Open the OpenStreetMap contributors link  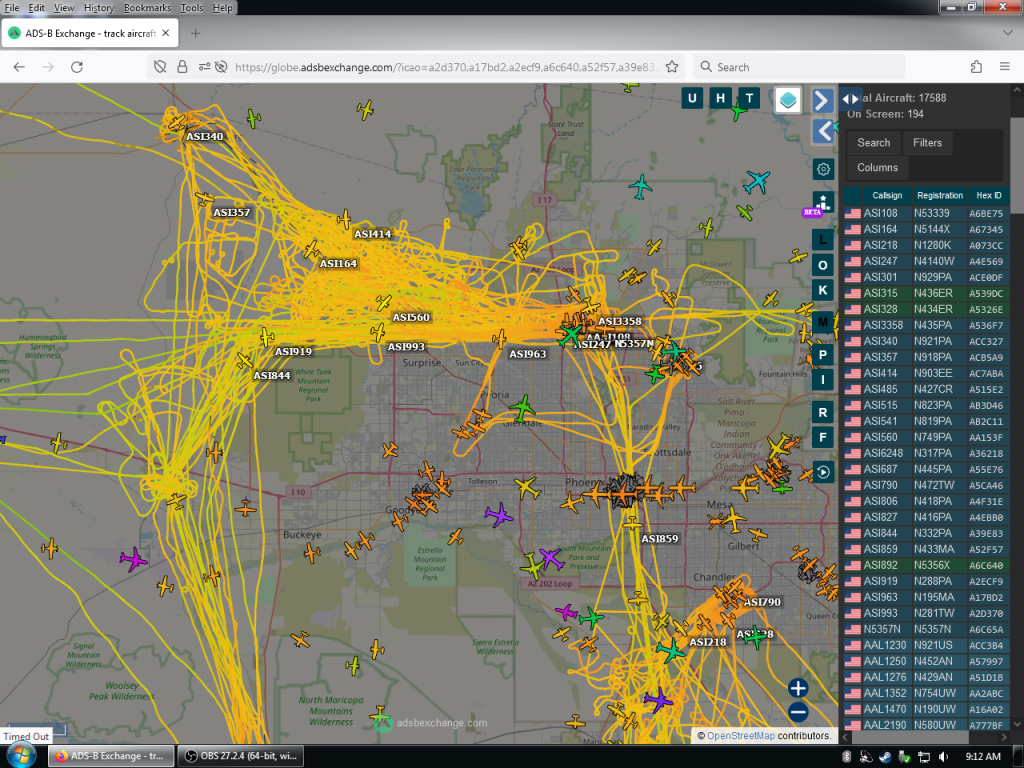tap(741, 735)
